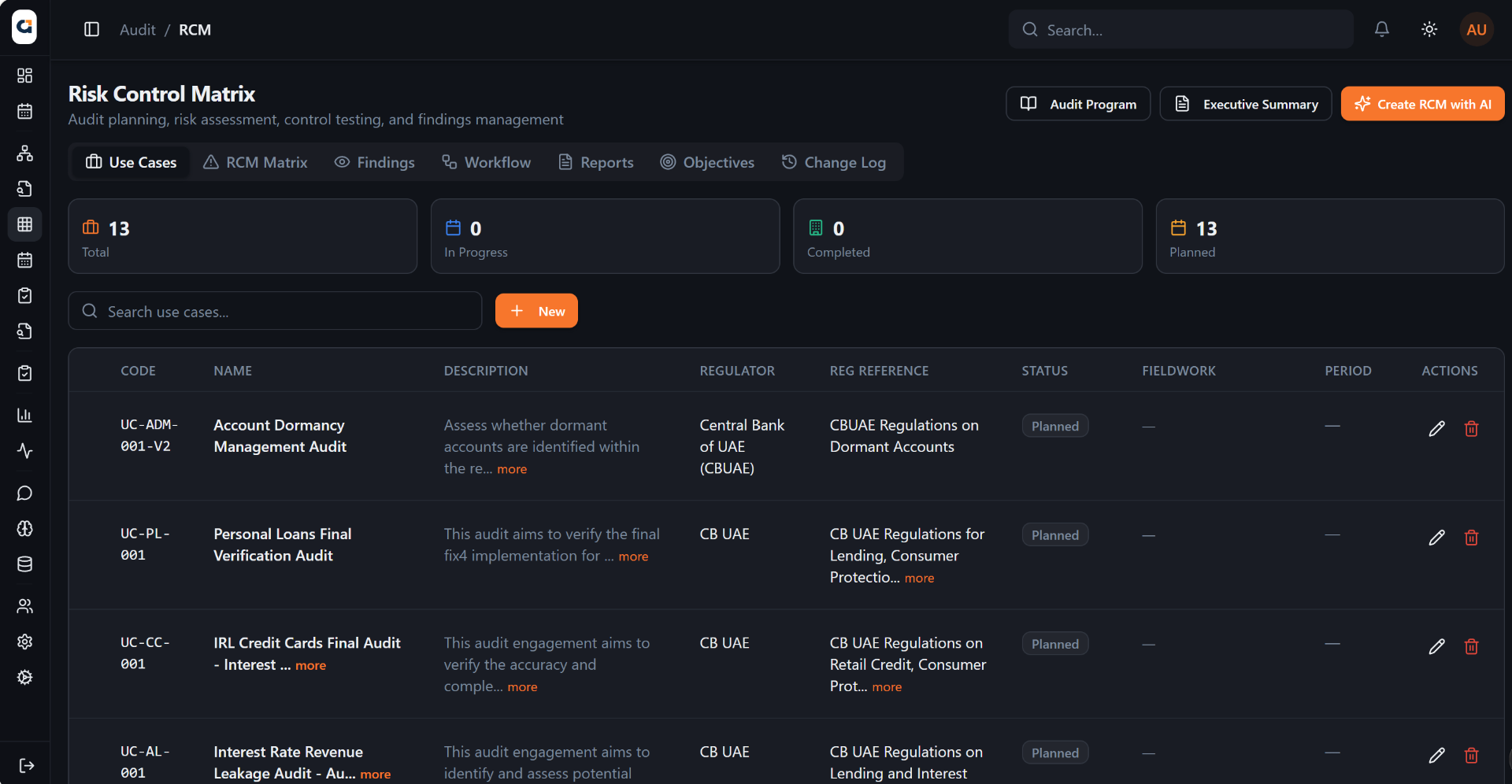Click the In Progress 0 stat card
This screenshot has height=784, width=1512.
point(605,236)
